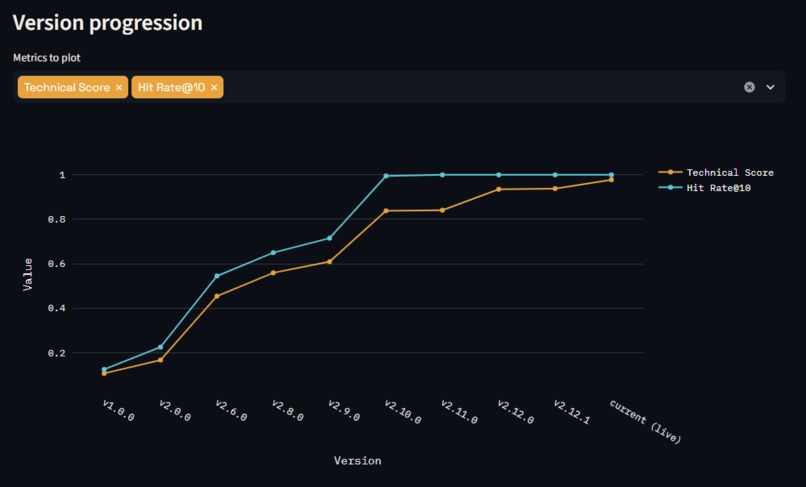
Task: Click the v2.12.1 axis label
Action: tap(572, 412)
